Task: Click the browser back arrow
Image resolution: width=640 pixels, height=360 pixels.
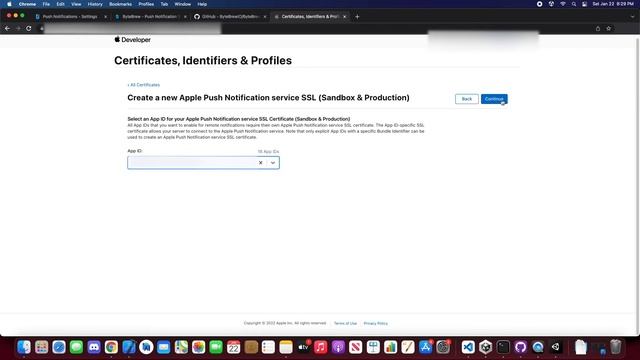Action: click(7, 29)
